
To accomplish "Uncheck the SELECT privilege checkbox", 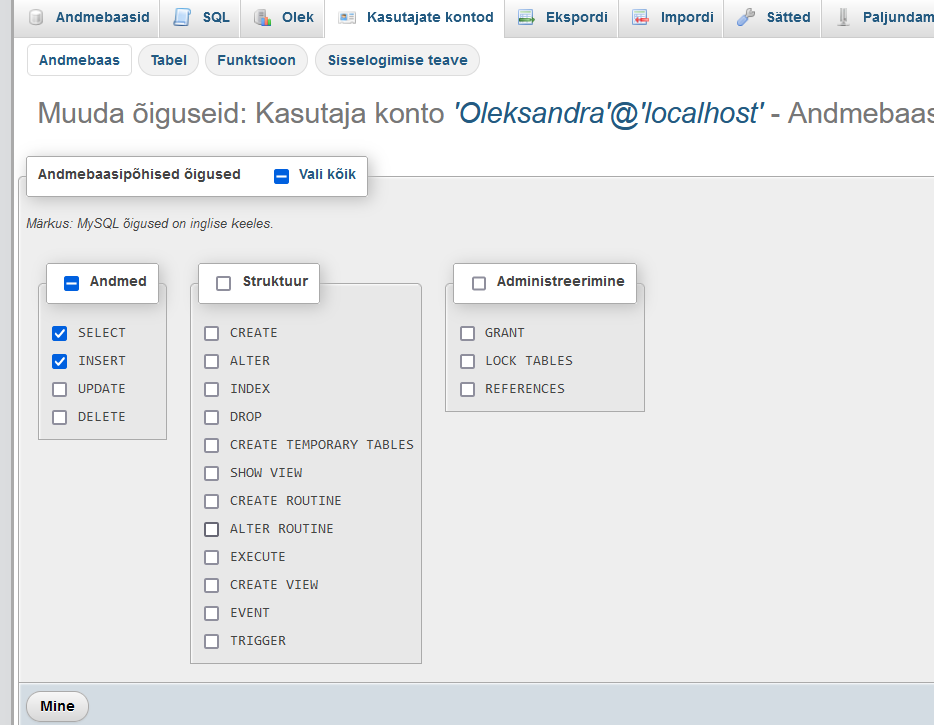I will click(x=60, y=333).
